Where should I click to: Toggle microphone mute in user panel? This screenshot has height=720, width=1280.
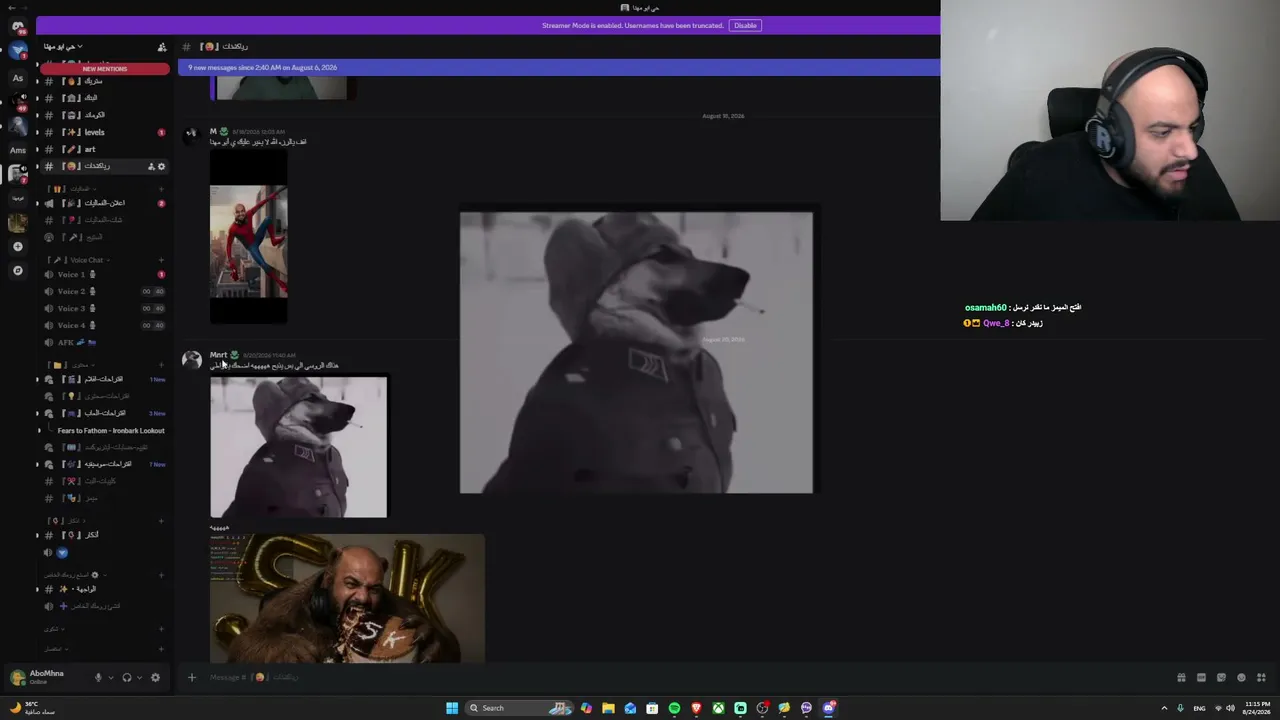(98, 678)
